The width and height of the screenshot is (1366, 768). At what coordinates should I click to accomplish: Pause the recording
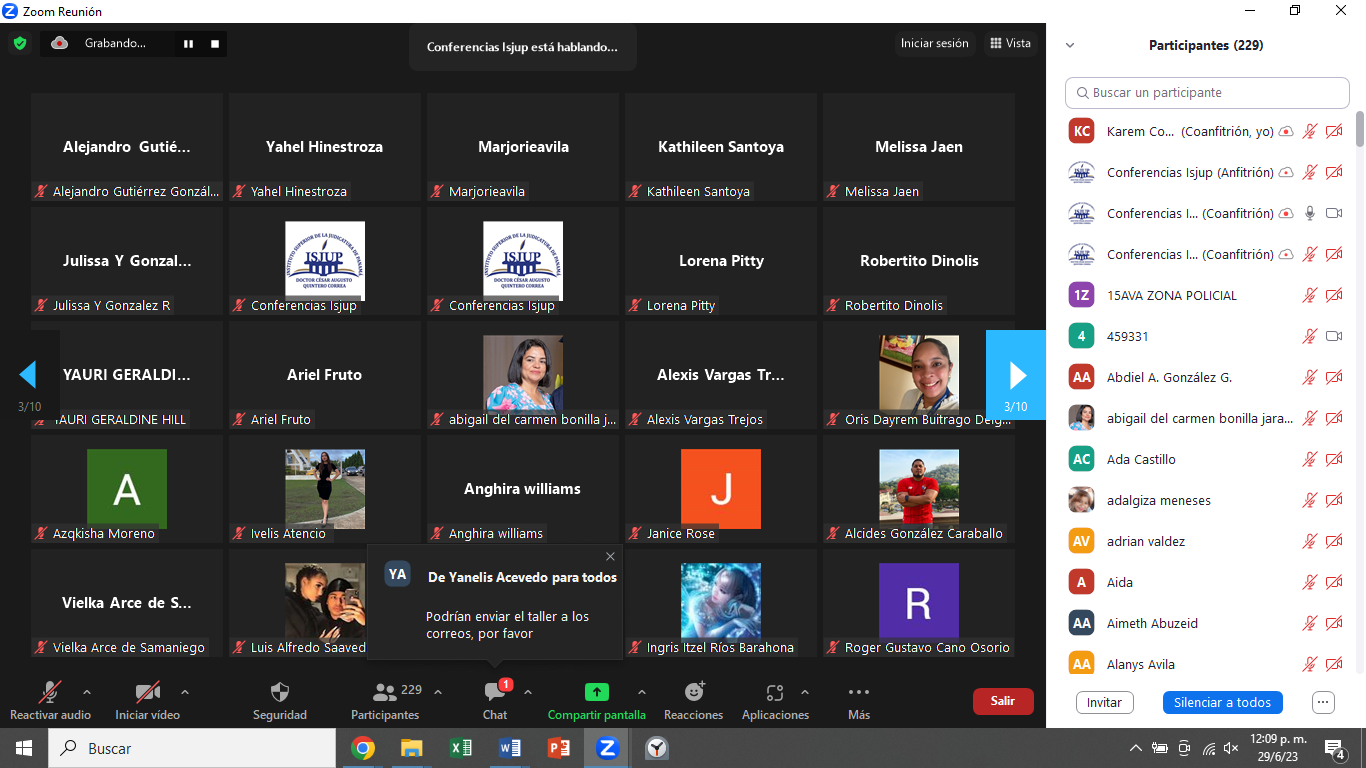coord(188,44)
